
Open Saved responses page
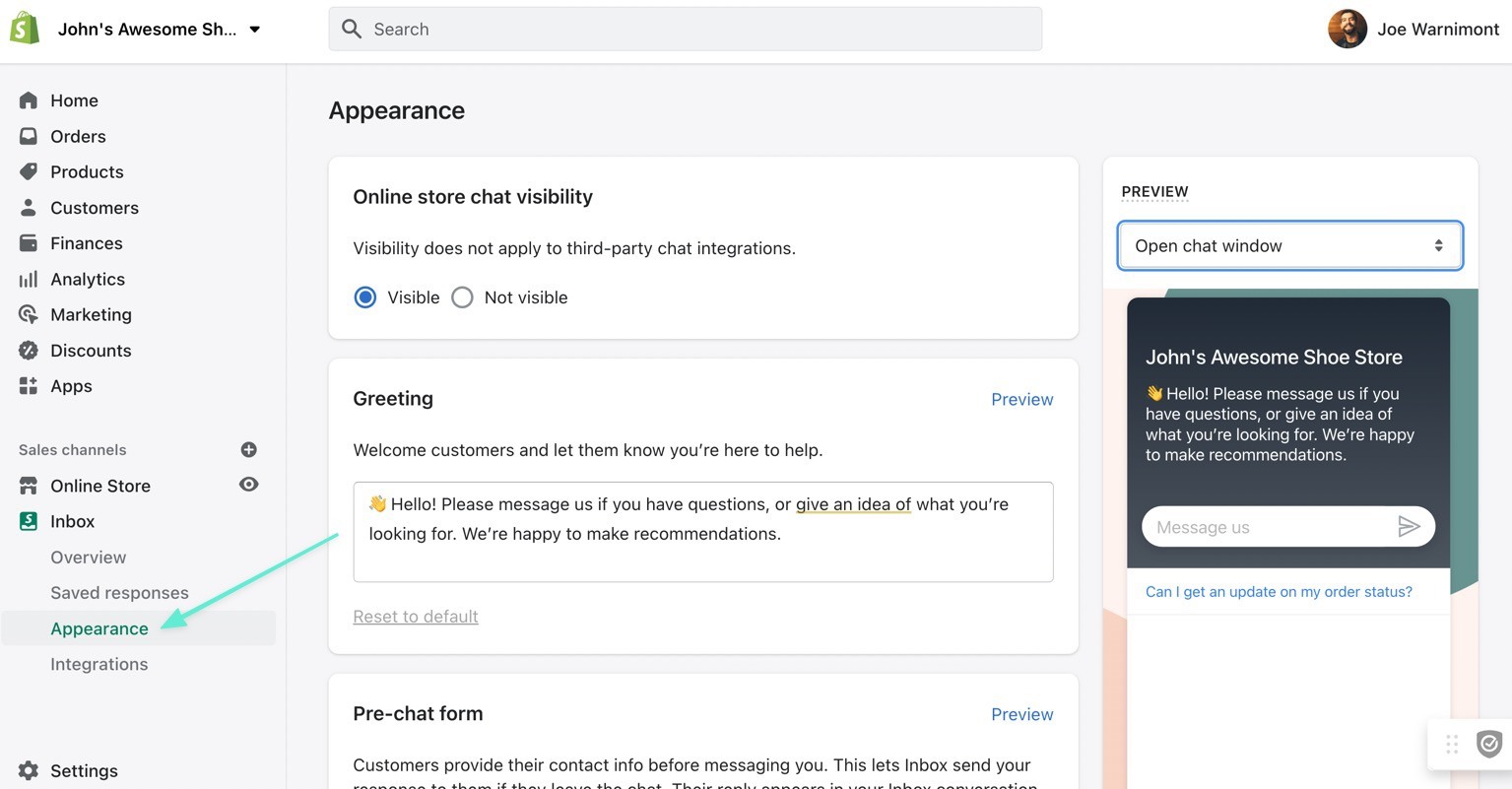119,593
